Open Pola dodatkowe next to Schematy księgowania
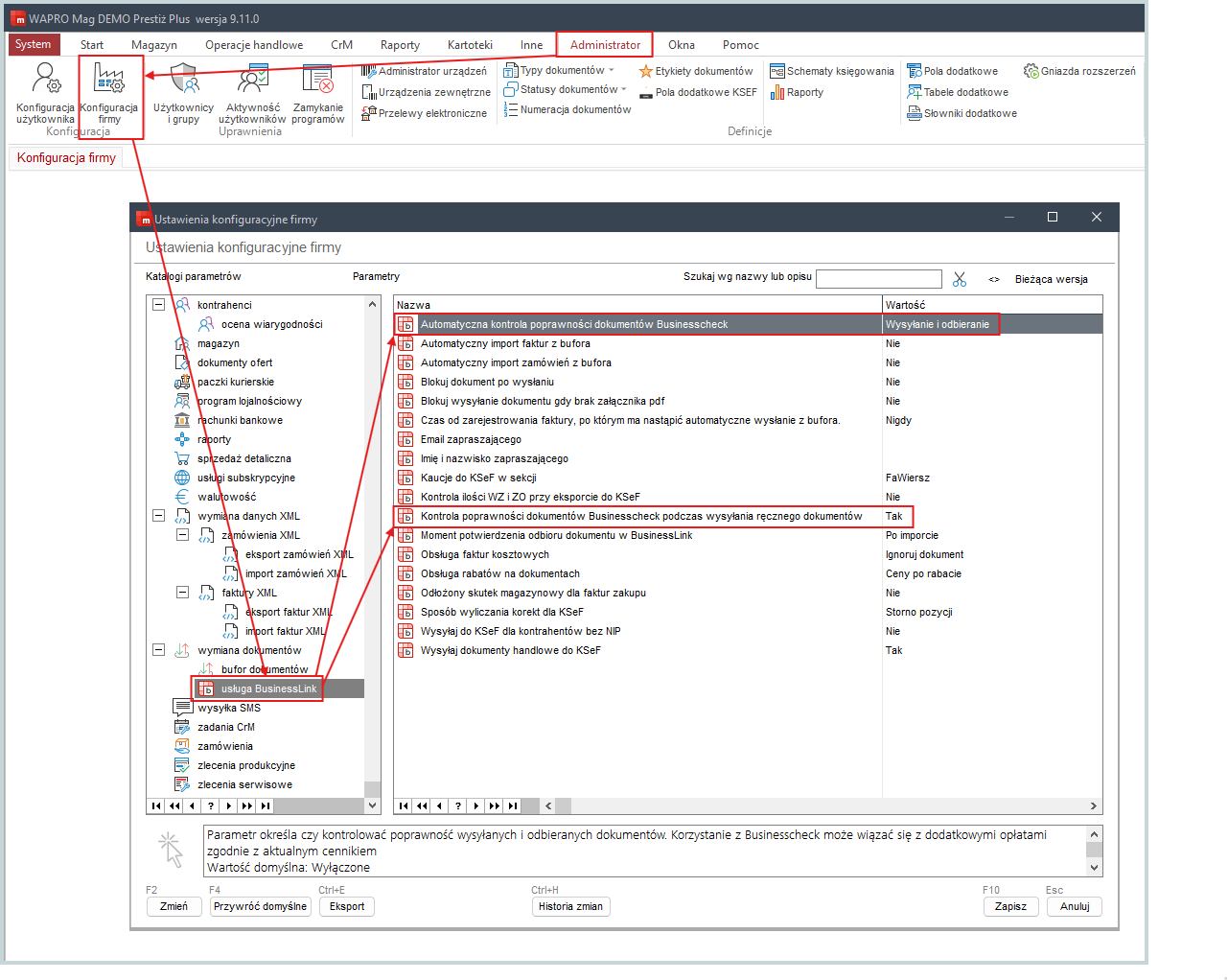The image size is (1228, 980). point(953,71)
